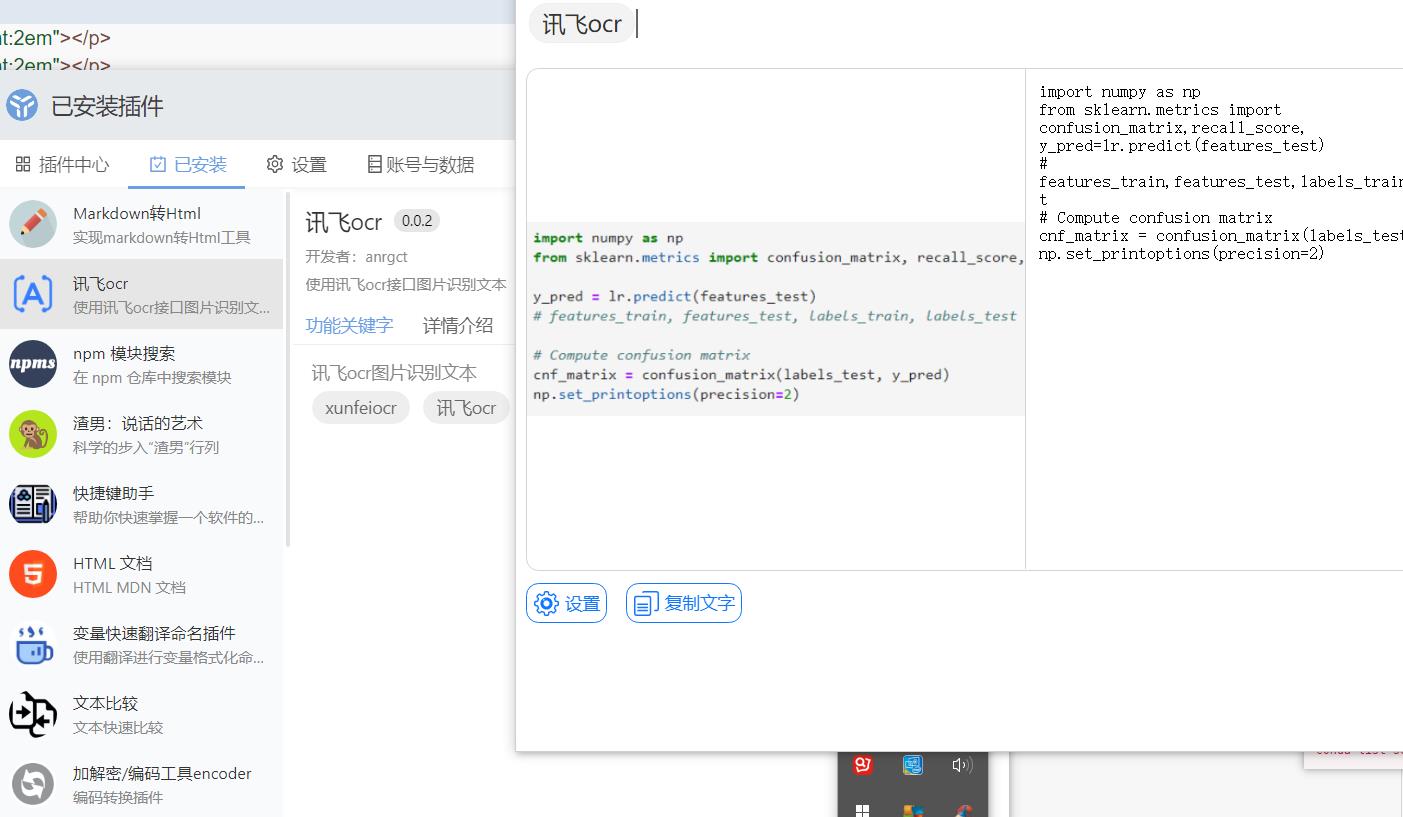
Task: Open the 功能关键字 tab
Action: point(349,325)
